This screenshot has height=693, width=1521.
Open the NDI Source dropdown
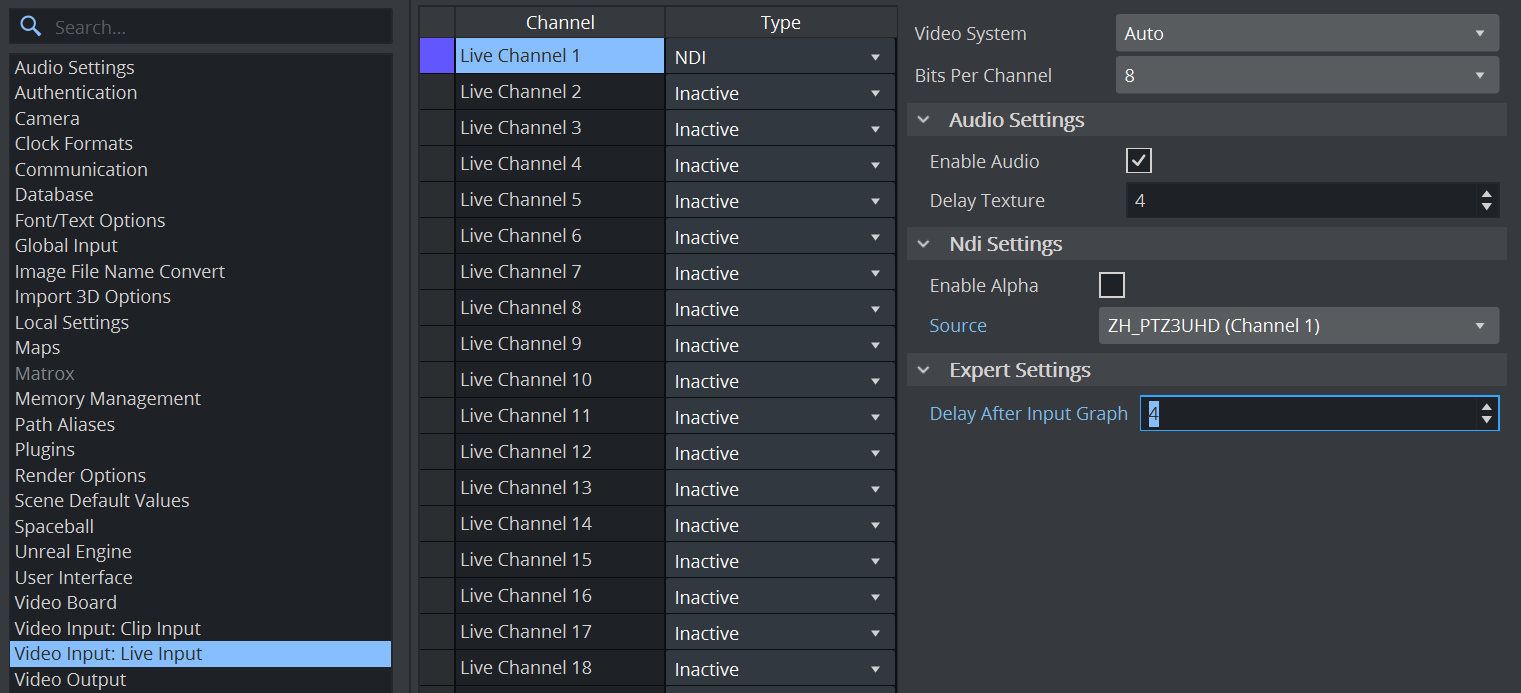[1298, 326]
